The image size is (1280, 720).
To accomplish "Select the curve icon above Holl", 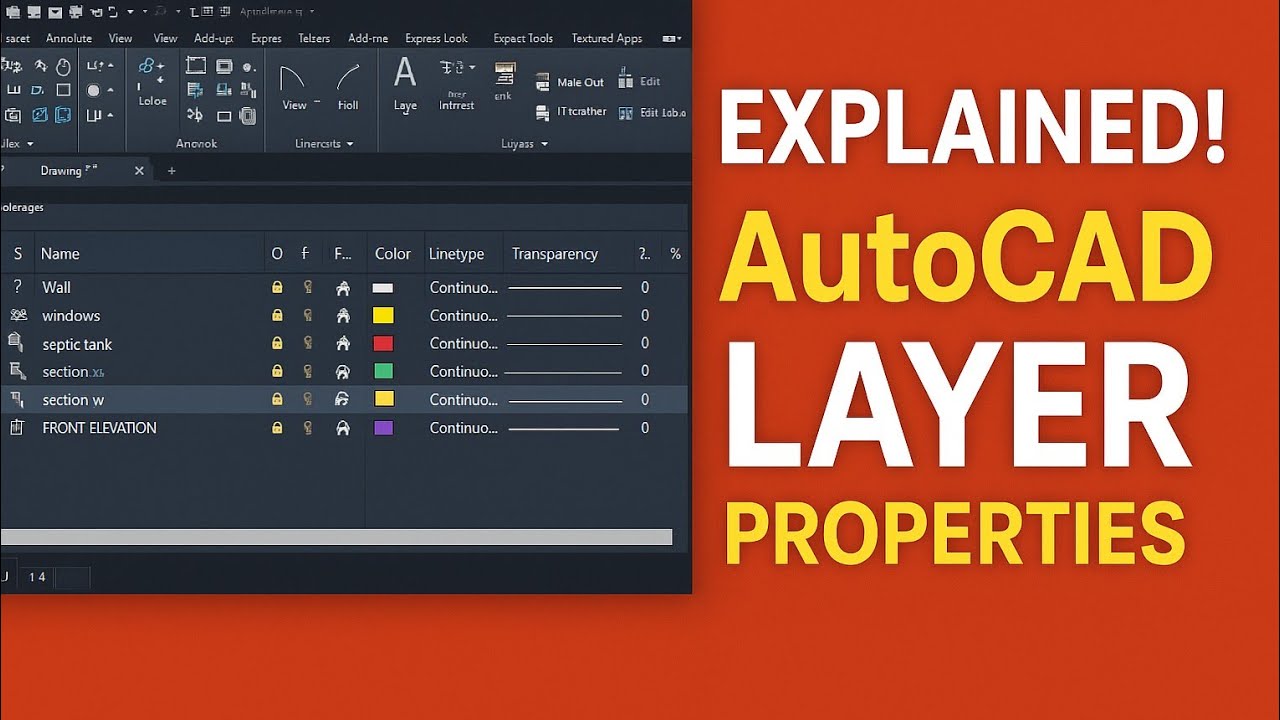I will pyautogui.click(x=348, y=78).
